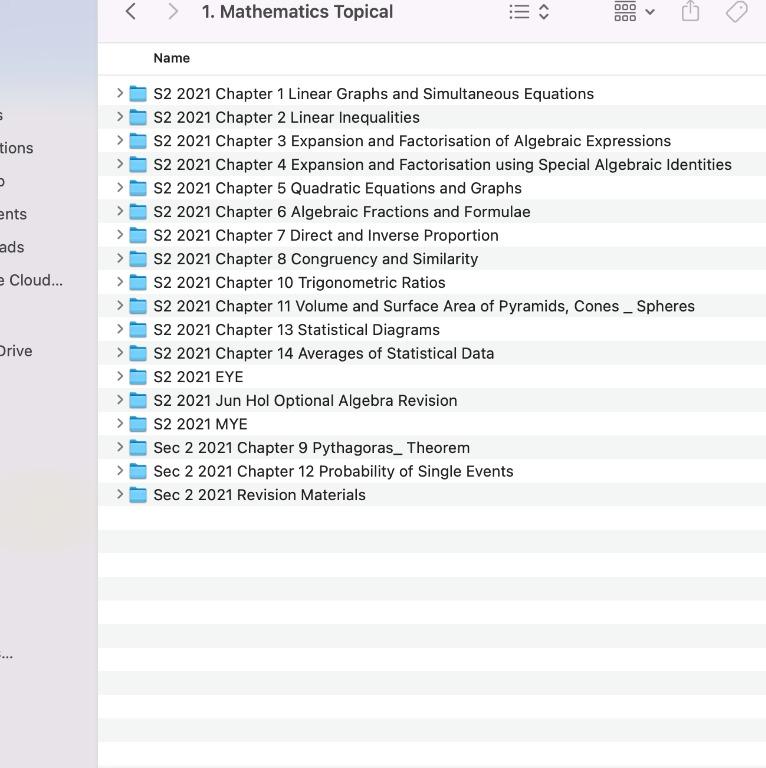Select Jun Hol Optional Algebra Revision folder
Image resolution: width=766 pixels, height=768 pixels.
tap(305, 400)
